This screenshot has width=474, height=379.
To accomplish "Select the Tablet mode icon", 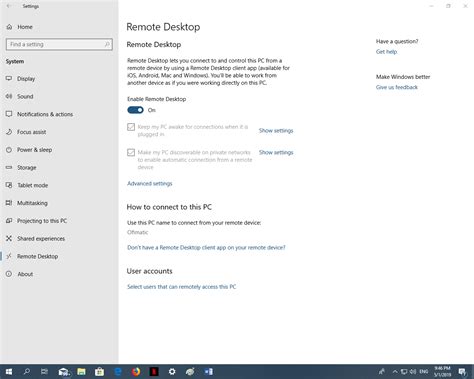I will click(x=9, y=185).
